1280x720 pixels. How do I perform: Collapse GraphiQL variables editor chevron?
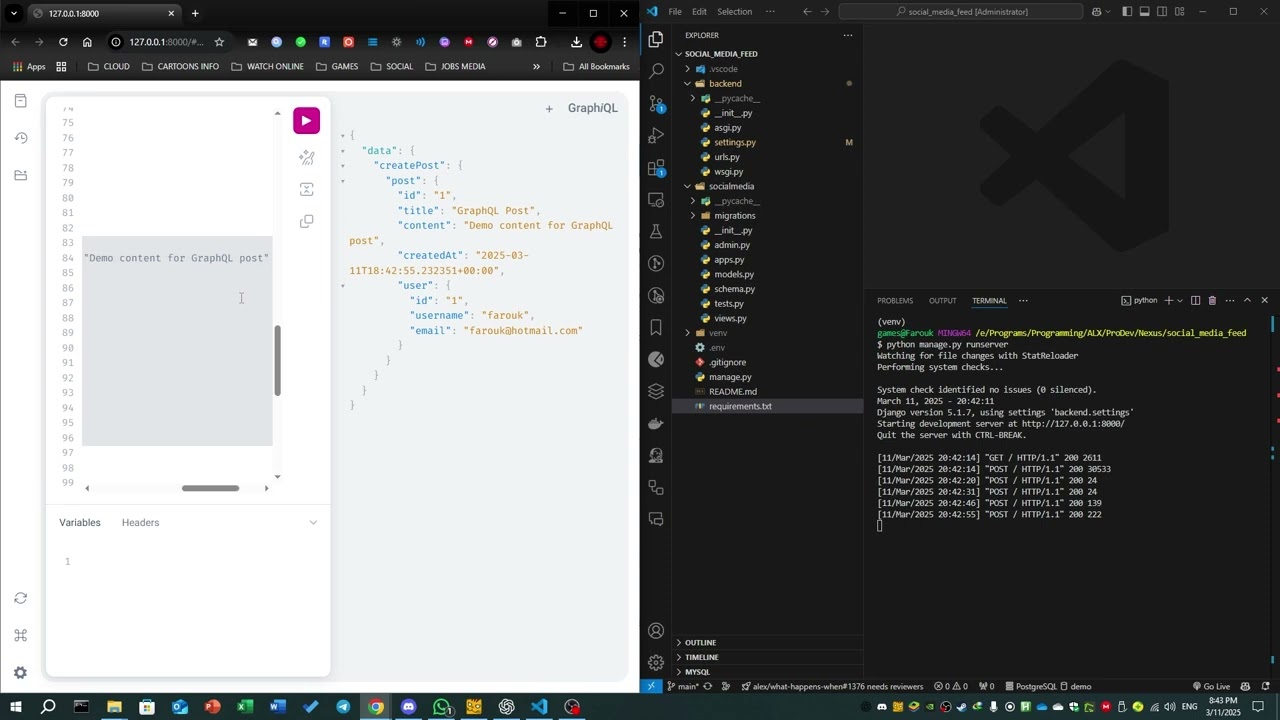pyautogui.click(x=313, y=523)
